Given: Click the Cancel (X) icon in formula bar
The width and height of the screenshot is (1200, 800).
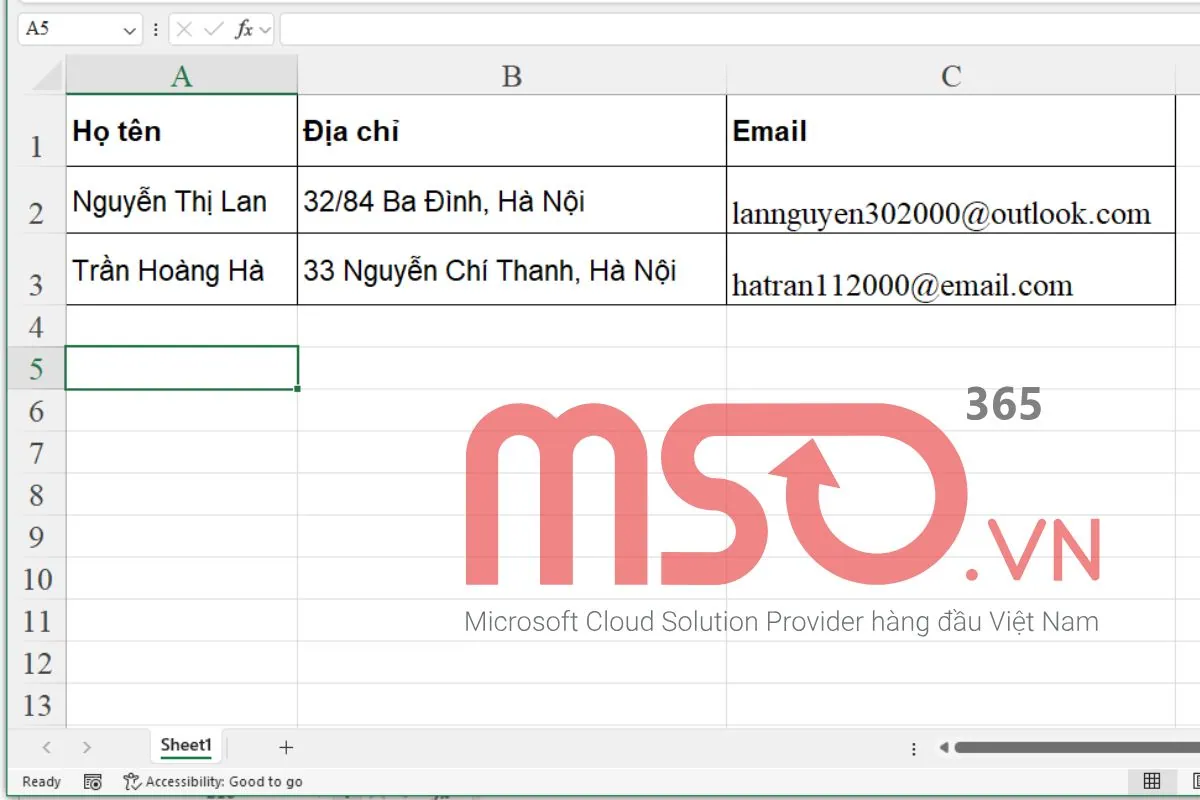Looking at the screenshot, I should (x=183, y=28).
